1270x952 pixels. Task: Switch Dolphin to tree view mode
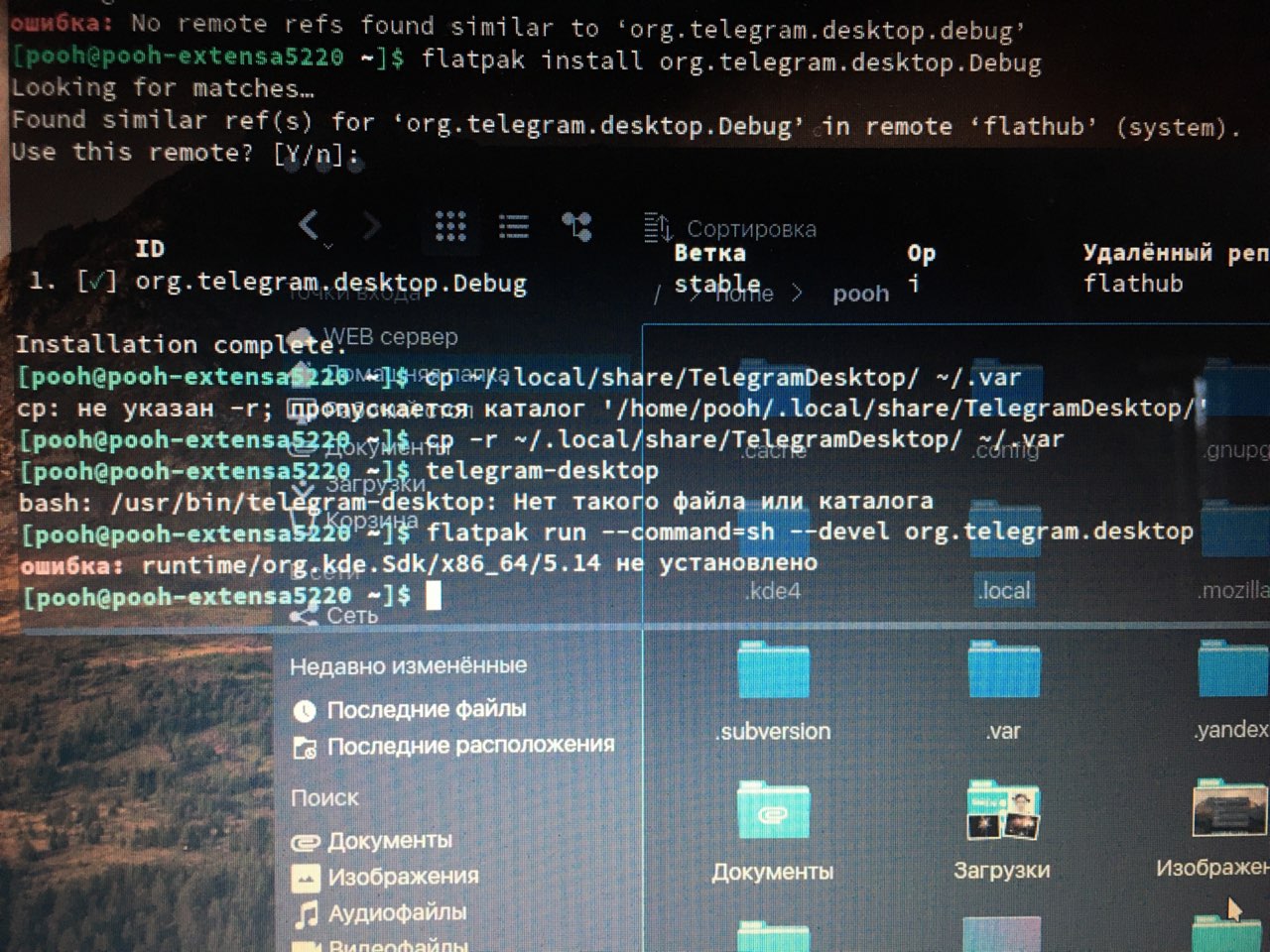click(x=576, y=227)
